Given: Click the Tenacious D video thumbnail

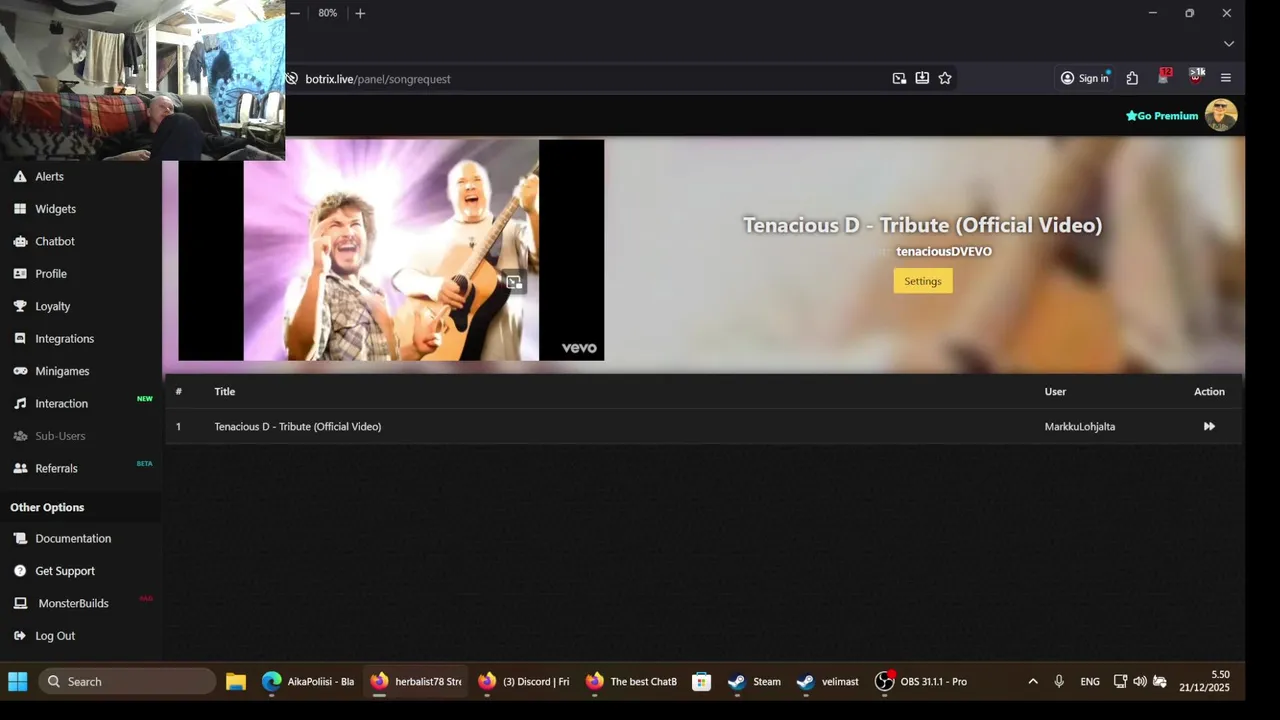Looking at the screenshot, I should coord(391,250).
